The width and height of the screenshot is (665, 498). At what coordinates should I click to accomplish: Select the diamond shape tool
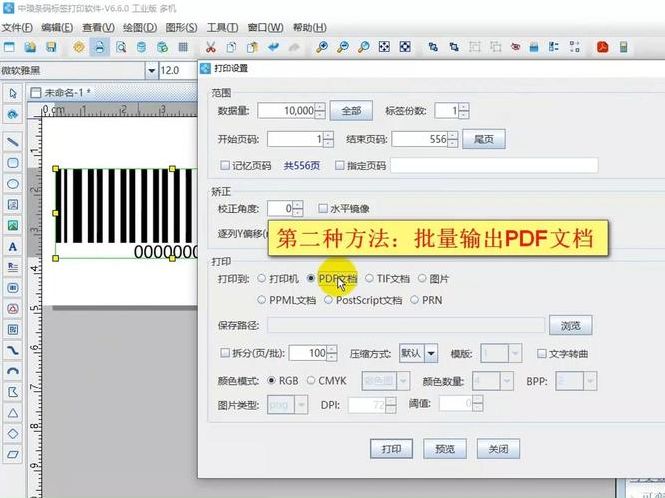(x=13, y=434)
